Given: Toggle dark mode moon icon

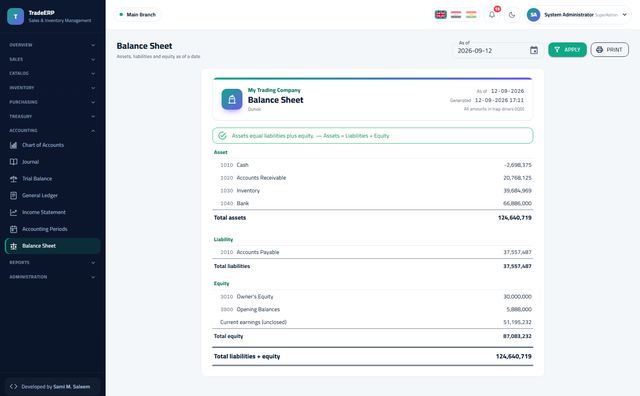Looking at the screenshot, I should point(512,15).
